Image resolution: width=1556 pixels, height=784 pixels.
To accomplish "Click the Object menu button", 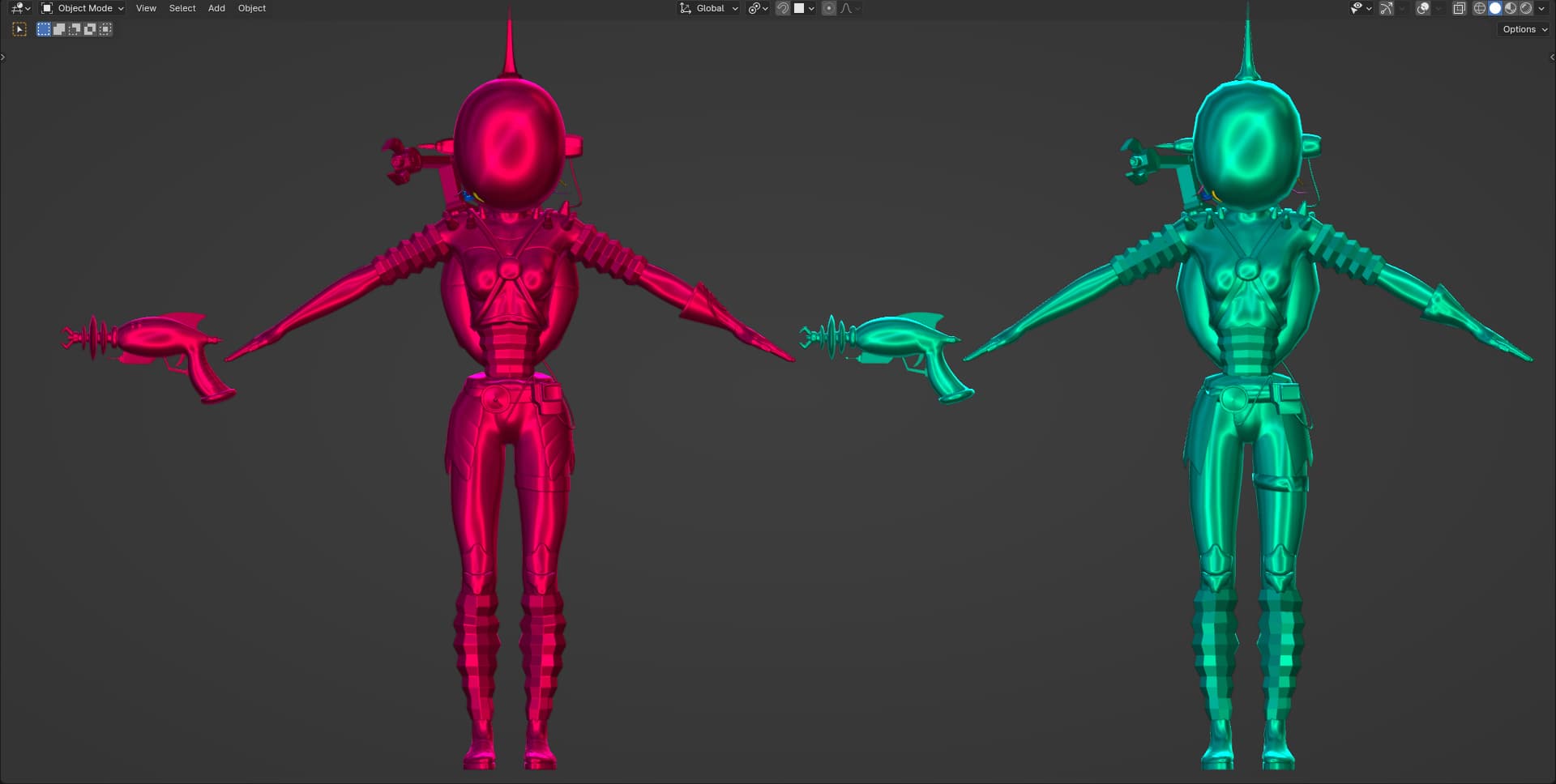I will point(251,8).
